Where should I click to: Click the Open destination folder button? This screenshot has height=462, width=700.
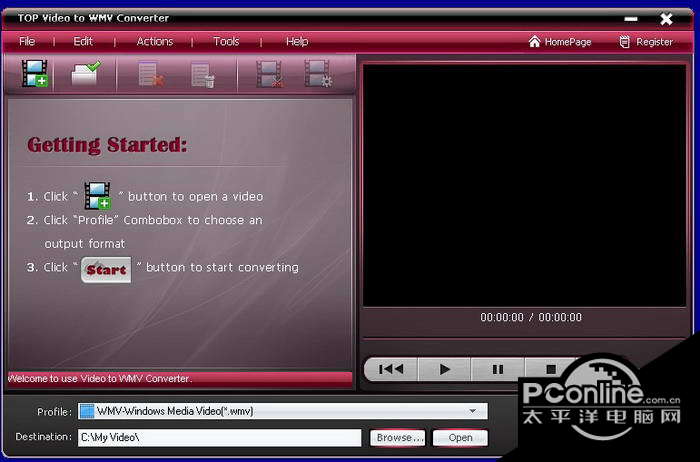point(460,438)
